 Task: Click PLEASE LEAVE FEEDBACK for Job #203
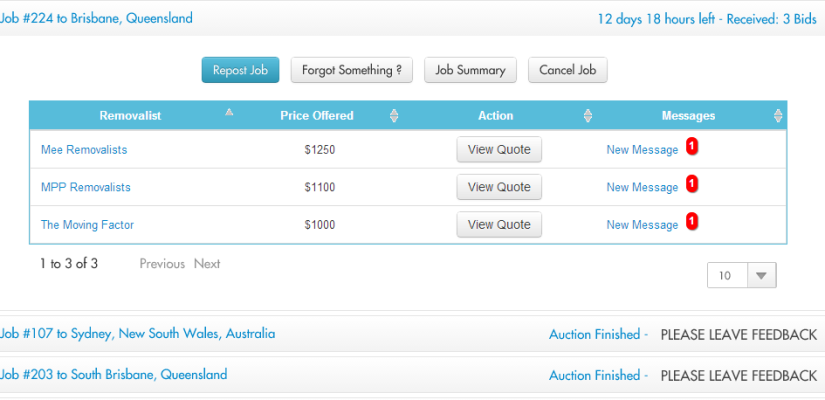[739, 375]
